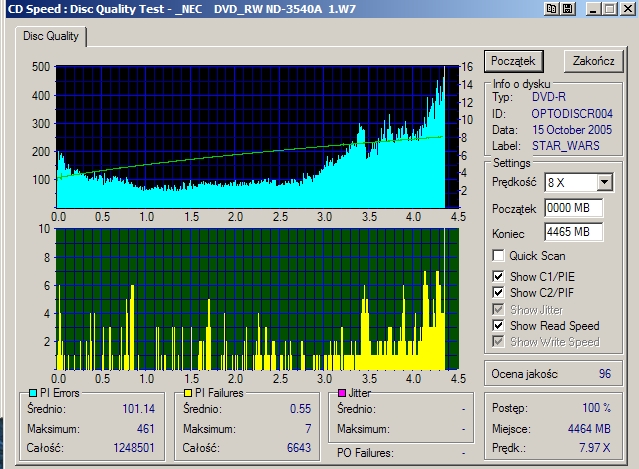639x469 pixels.
Task: Click the greyed Show Write Speed checkbox
Action: point(498,341)
